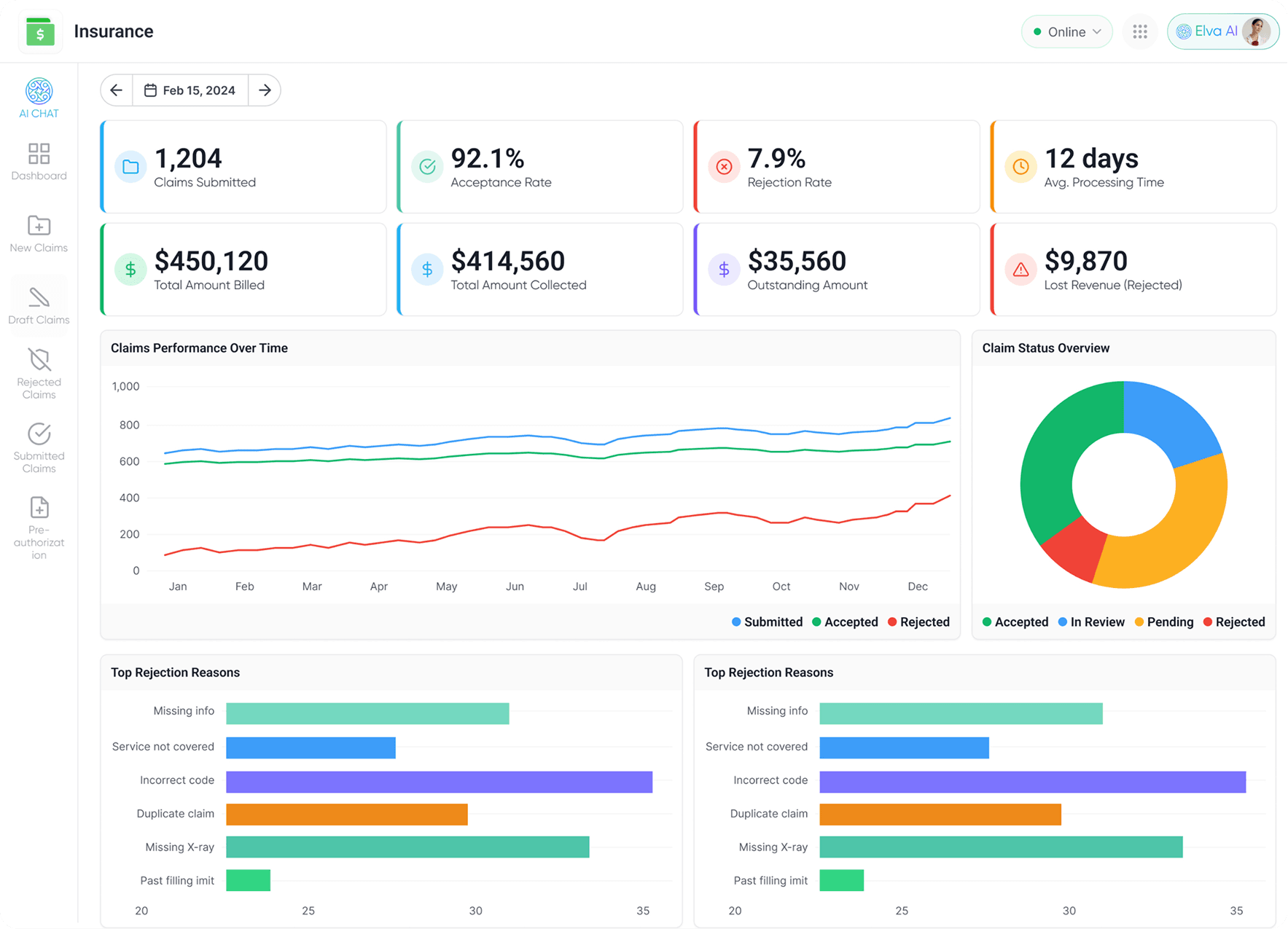1288x929 pixels.
Task: Open New Claims folder icon
Action: [x=39, y=233]
